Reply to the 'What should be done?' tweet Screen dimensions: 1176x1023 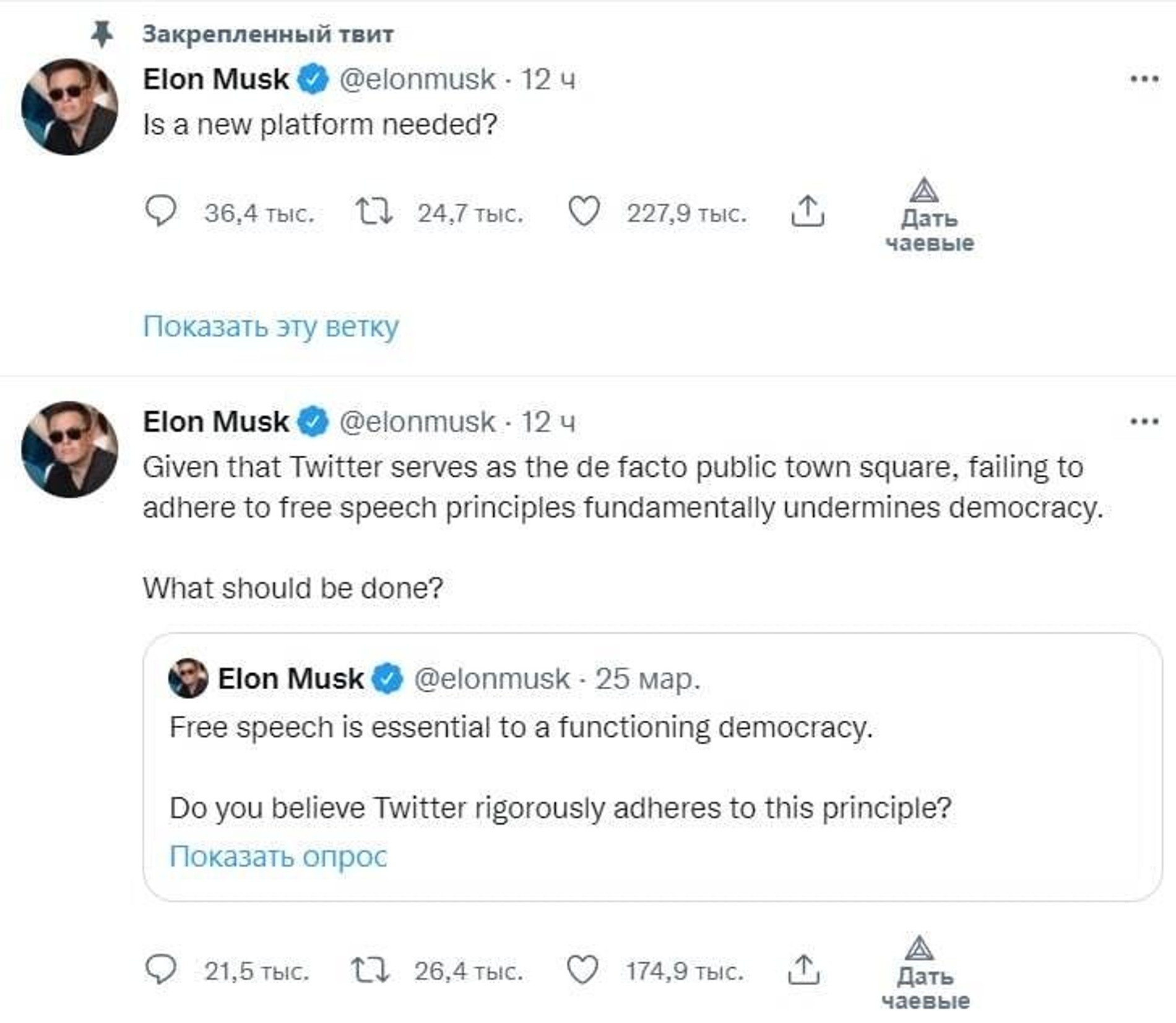click(160, 970)
